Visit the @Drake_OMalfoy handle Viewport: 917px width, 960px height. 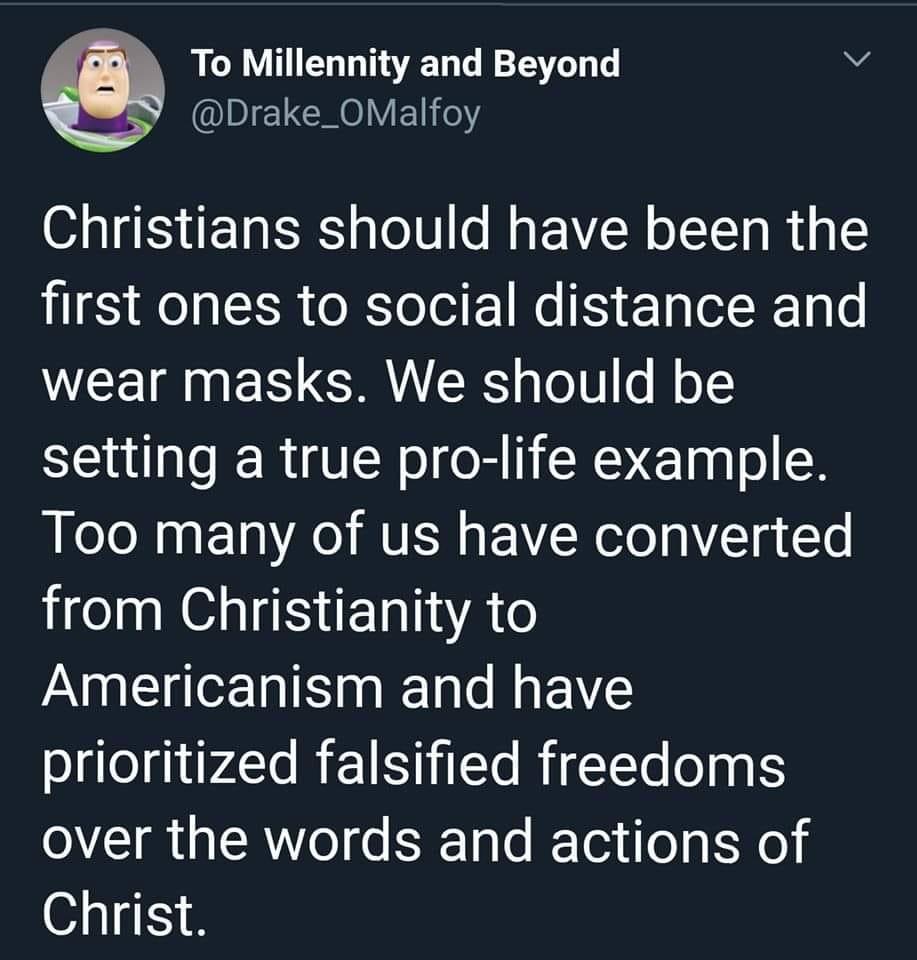[336, 114]
